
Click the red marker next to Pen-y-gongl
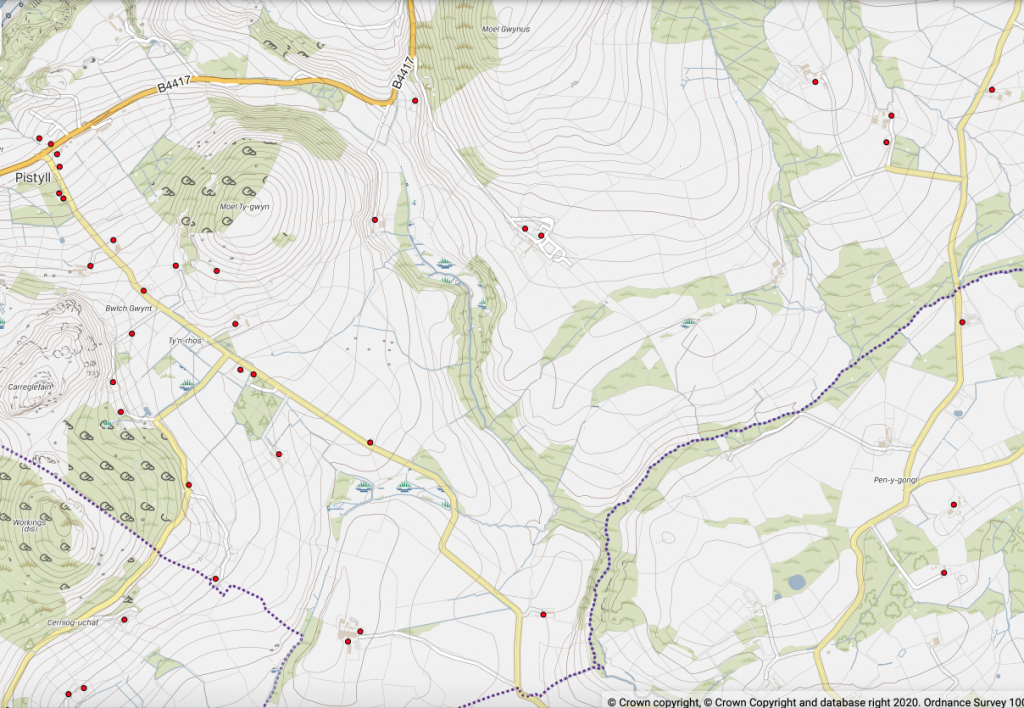pos(954,505)
